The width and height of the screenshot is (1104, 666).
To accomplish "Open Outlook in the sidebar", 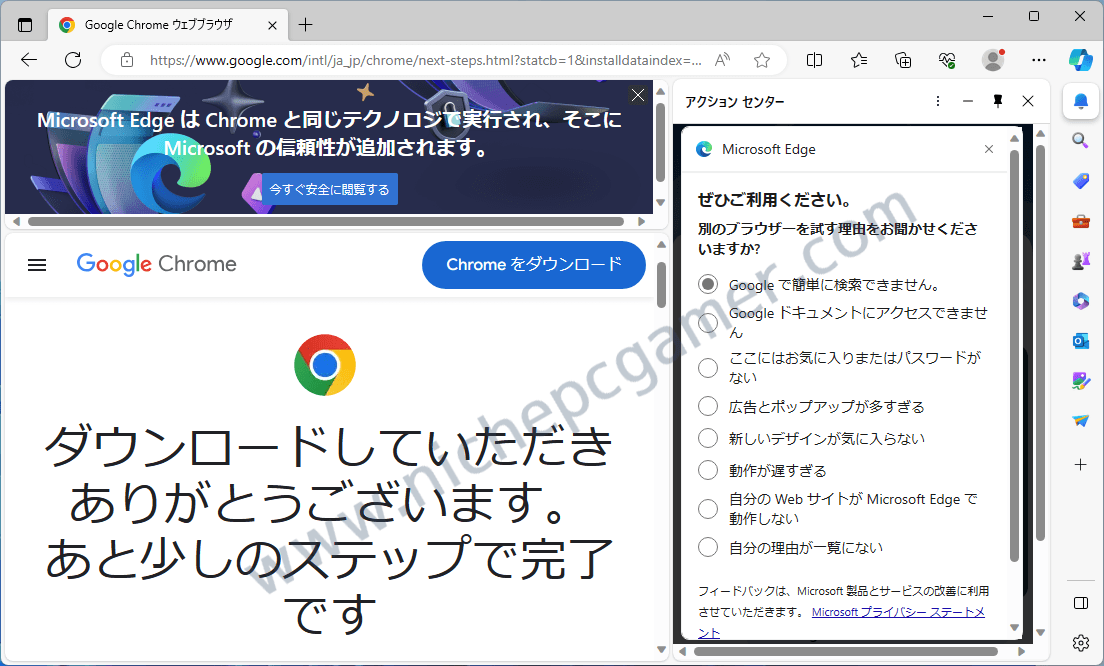I will point(1081,341).
